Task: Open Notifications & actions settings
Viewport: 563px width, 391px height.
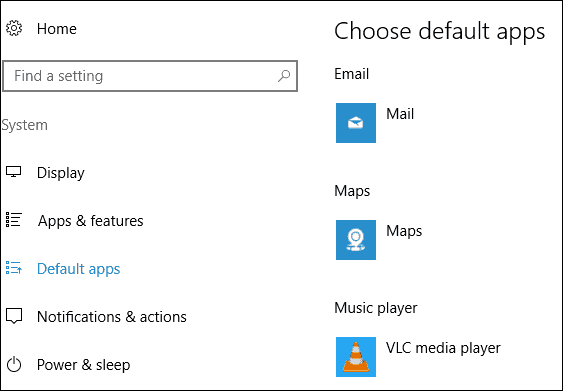Action: click(x=112, y=317)
